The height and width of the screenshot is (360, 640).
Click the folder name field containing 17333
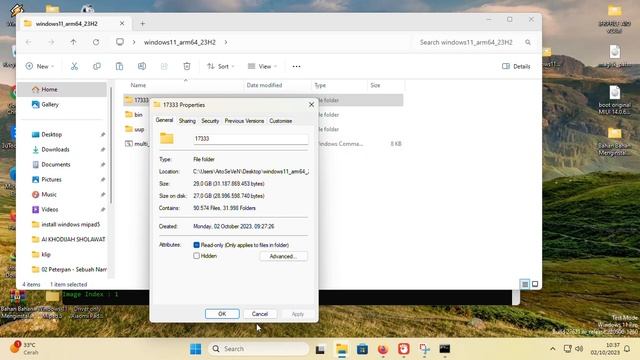[x=251, y=139]
